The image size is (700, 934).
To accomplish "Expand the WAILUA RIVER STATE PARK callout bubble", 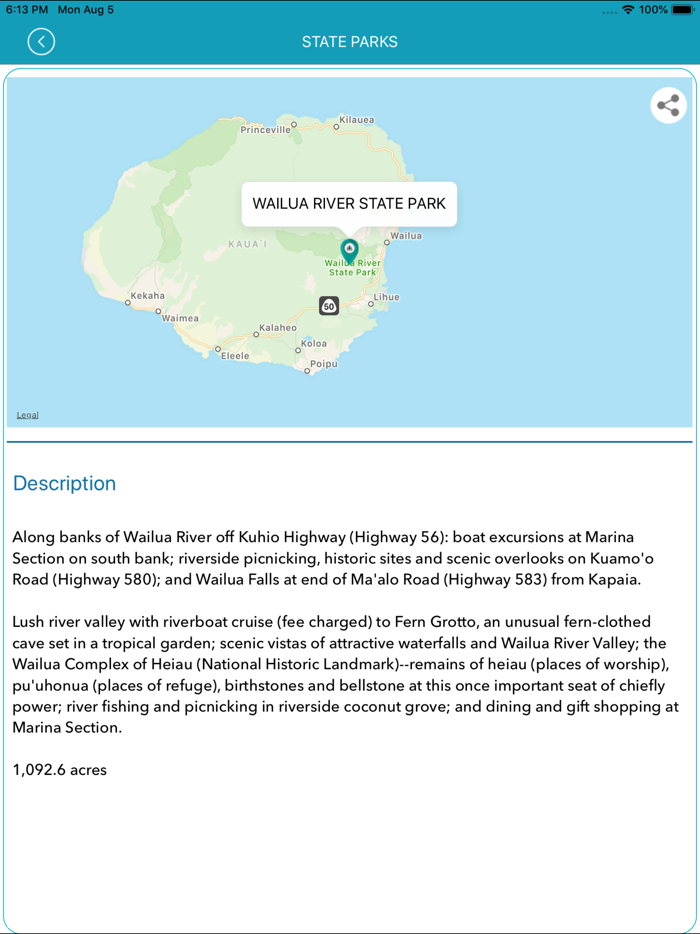I will tap(349, 204).
